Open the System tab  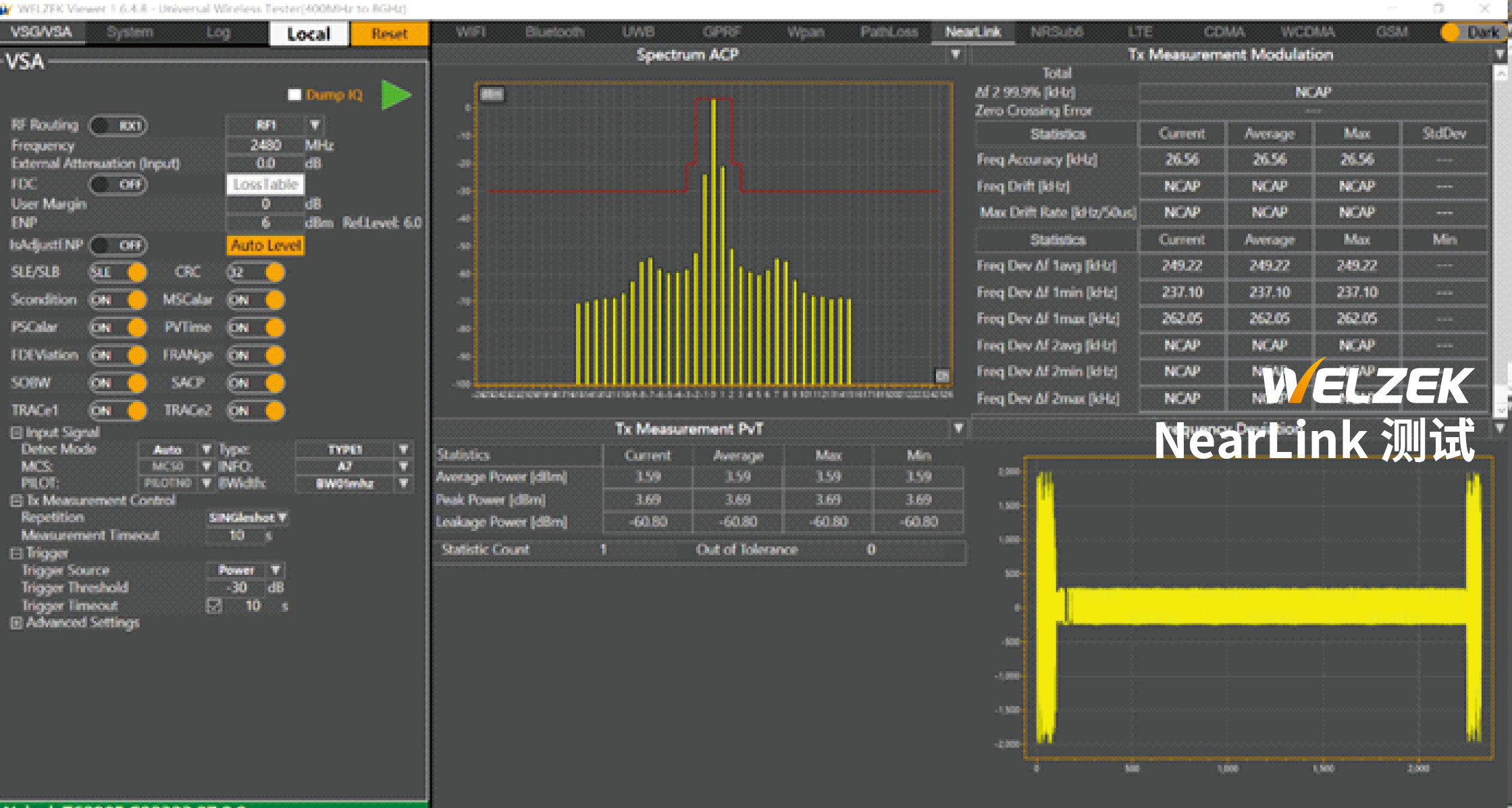click(130, 32)
